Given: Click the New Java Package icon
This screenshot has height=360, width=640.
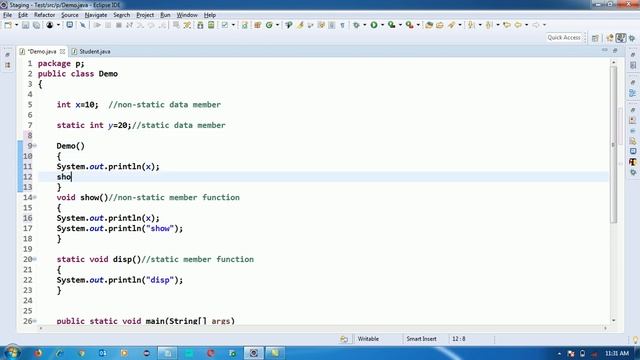Looking at the screenshot, I should [x=258, y=25].
